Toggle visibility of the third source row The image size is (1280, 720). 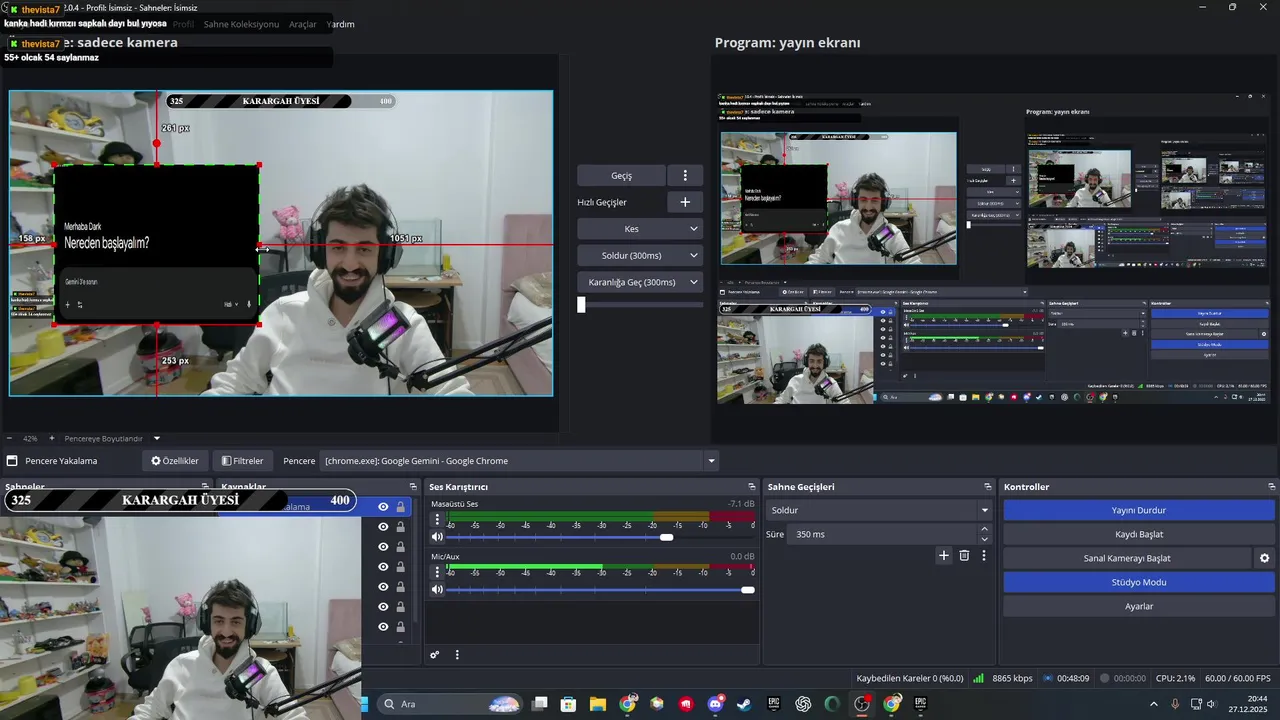pos(383,547)
